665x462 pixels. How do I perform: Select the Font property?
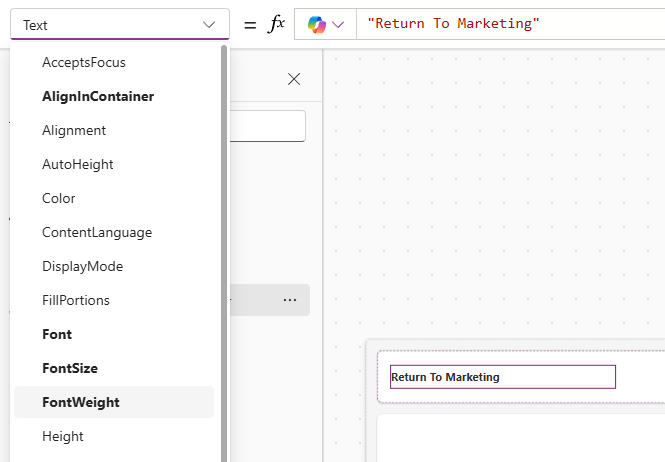(x=57, y=334)
